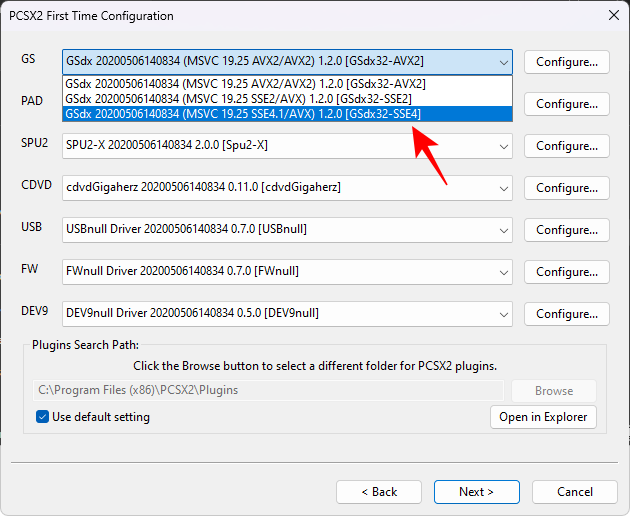
Task: Open plugins folder in Explorer
Action: click(543, 417)
